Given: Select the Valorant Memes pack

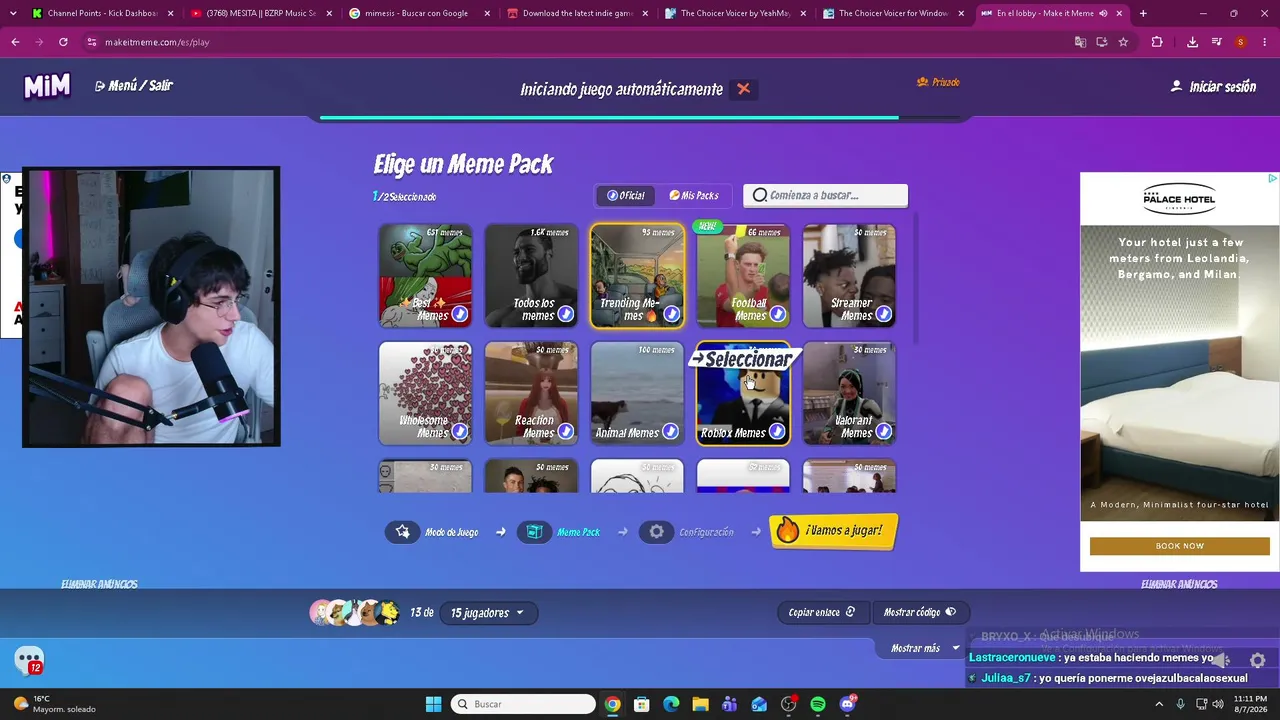Looking at the screenshot, I should (x=849, y=393).
